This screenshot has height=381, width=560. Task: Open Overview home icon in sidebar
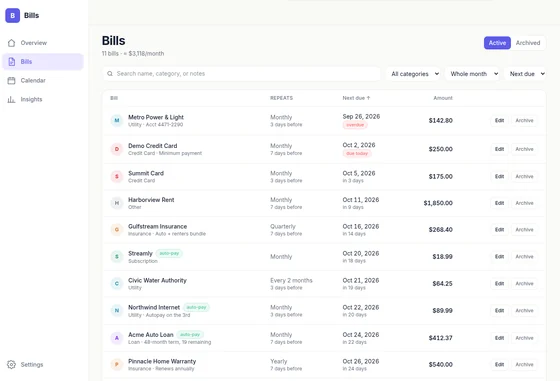[x=11, y=43]
